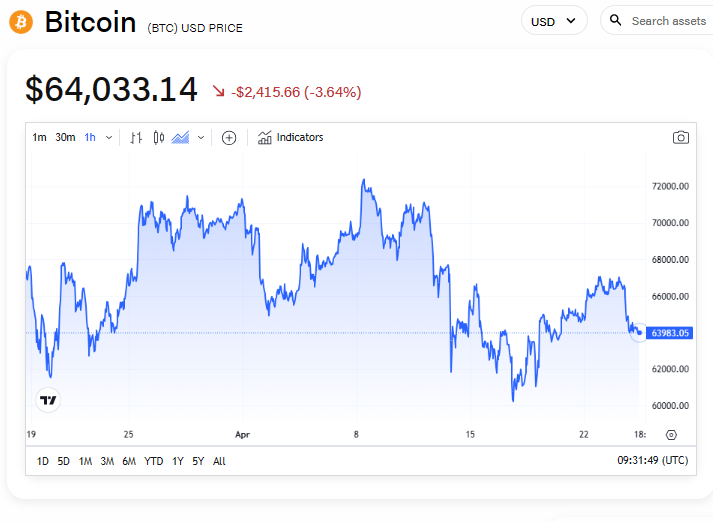Set the interval to 1m

click(x=39, y=138)
